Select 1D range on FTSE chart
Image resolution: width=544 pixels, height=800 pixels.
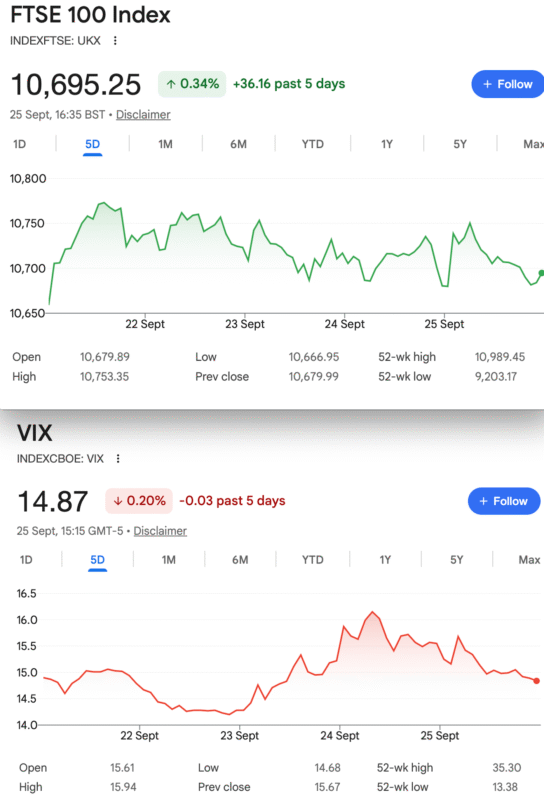pyautogui.click(x=19, y=144)
